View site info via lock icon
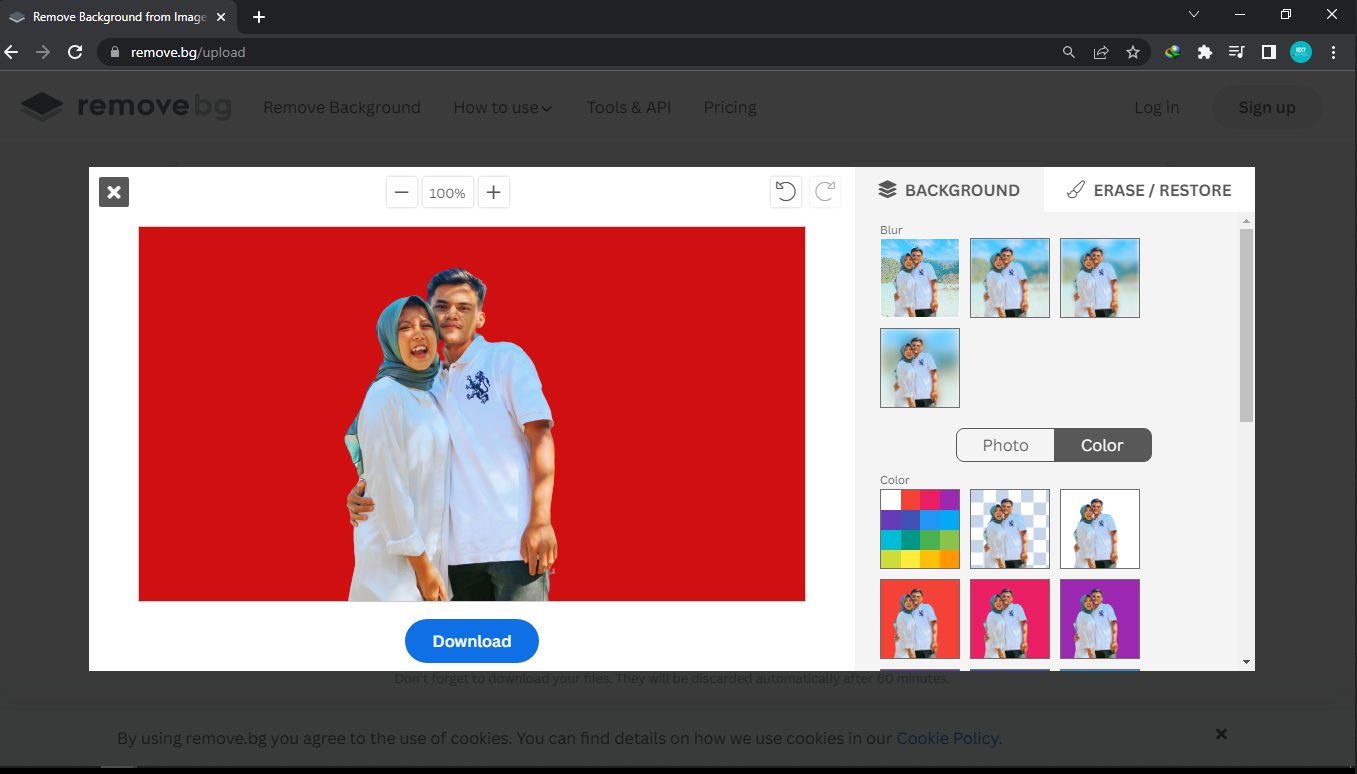Image resolution: width=1357 pixels, height=774 pixels. click(114, 52)
